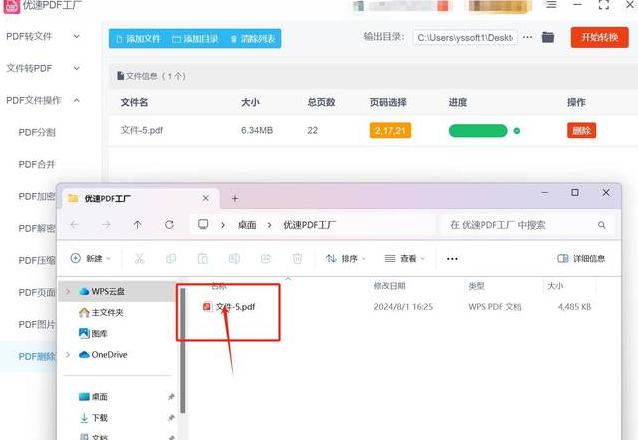Click the green progress bar for 文件-5.pdf
The image size is (638, 440).
pyautogui.click(x=478, y=131)
